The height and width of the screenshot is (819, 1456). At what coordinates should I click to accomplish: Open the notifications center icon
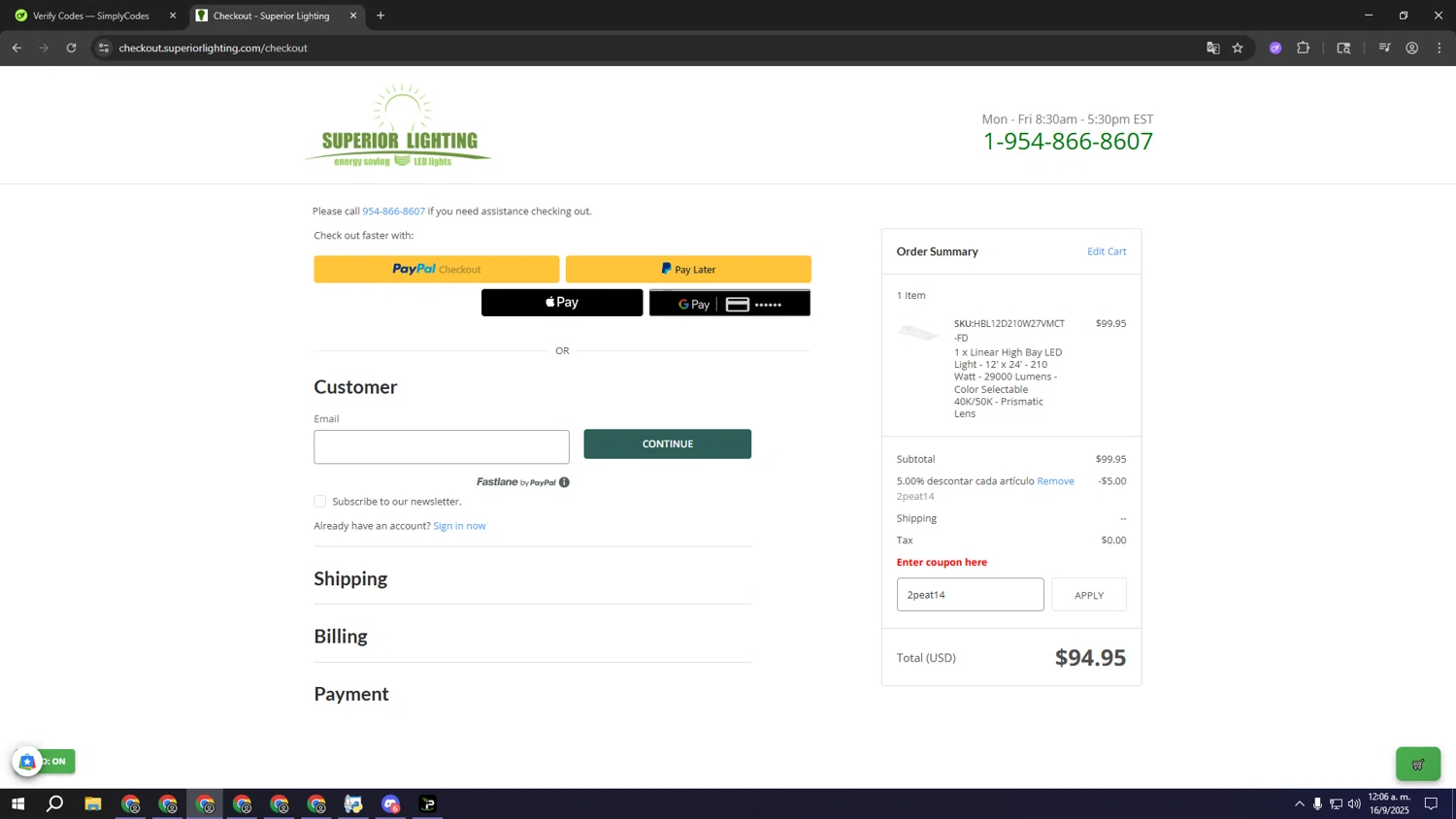point(1431,803)
